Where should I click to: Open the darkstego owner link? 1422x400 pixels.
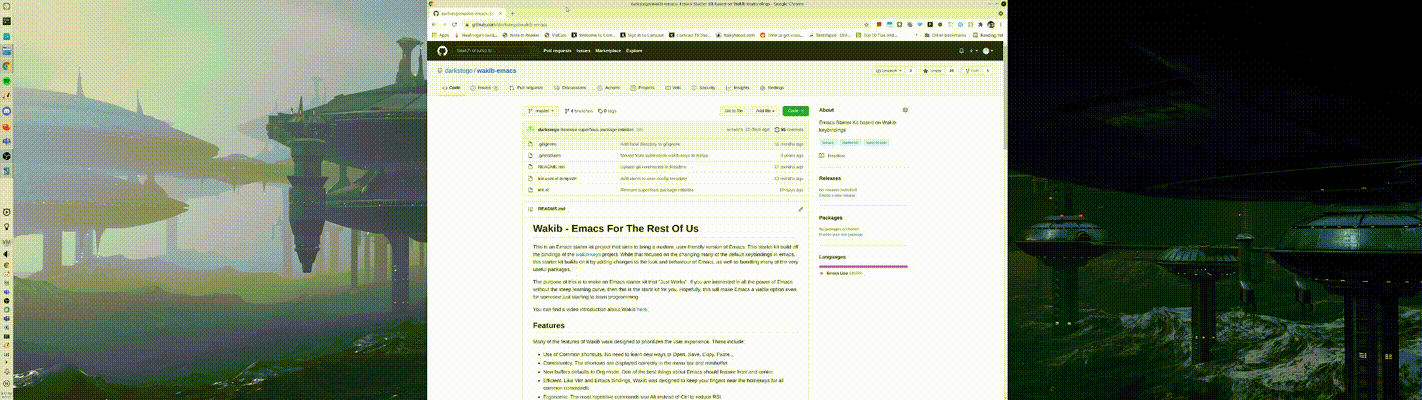[458, 71]
